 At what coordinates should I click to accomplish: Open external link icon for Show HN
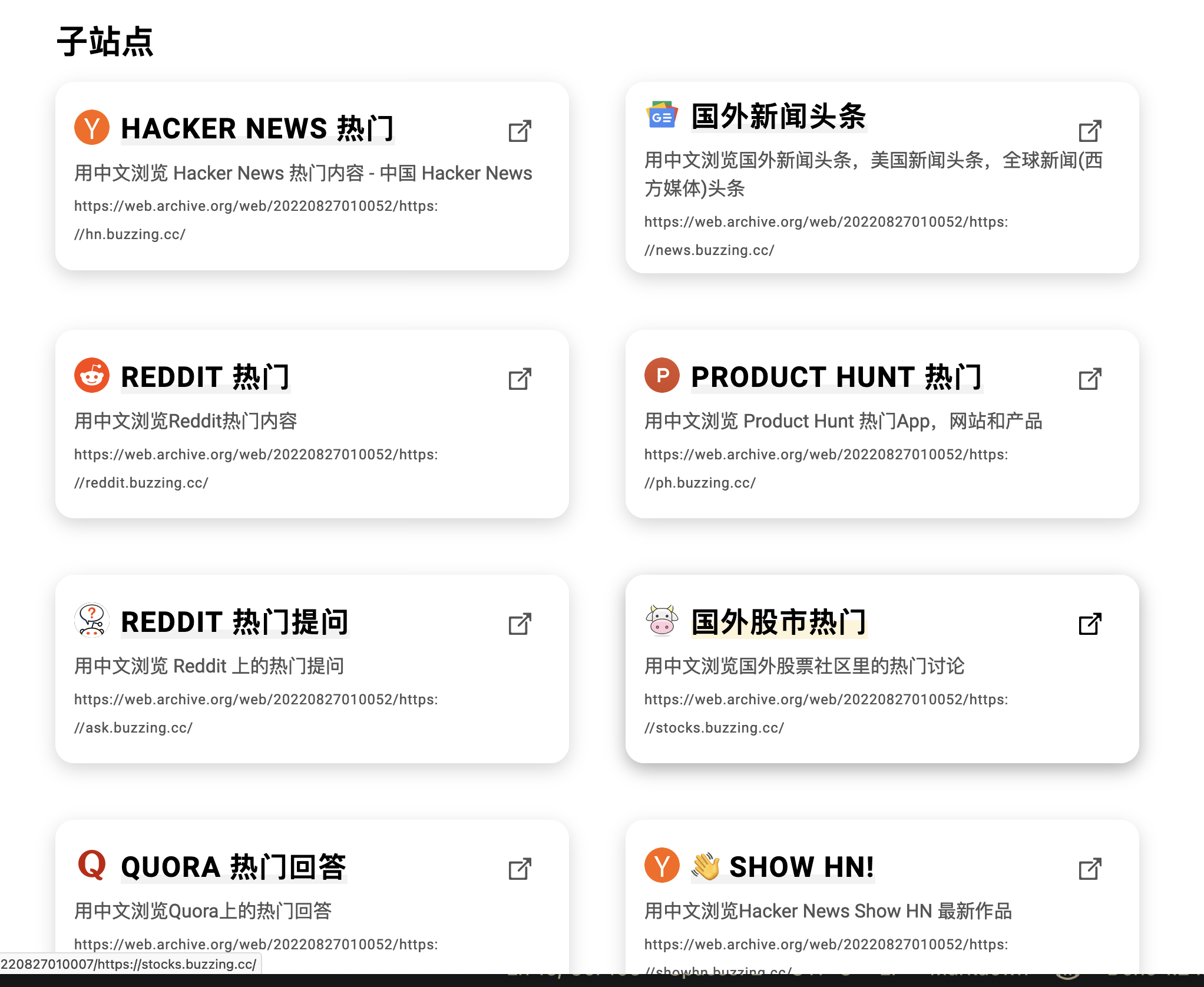(x=1090, y=869)
